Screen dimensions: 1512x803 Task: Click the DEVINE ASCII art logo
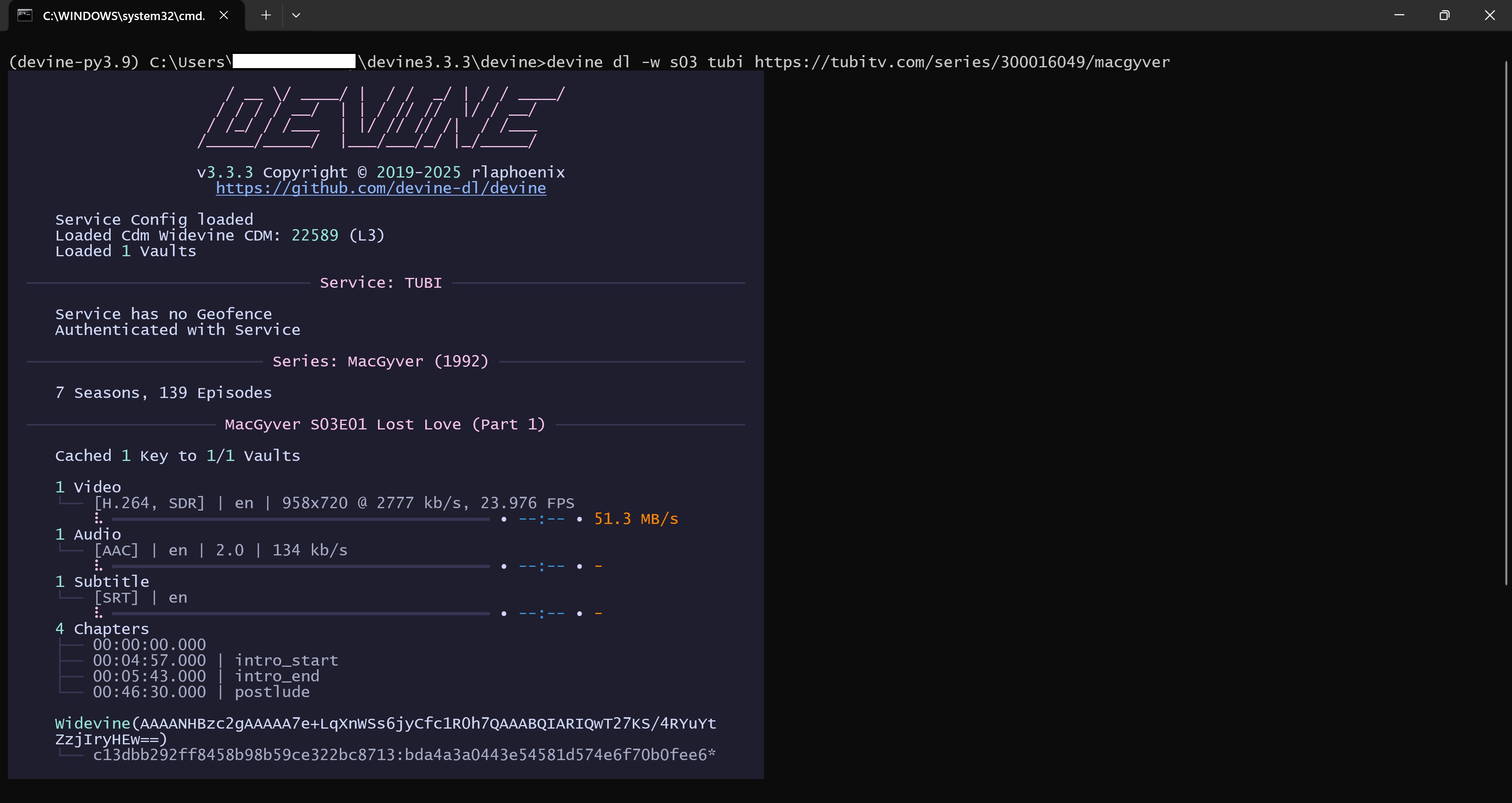(x=380, y=117)
